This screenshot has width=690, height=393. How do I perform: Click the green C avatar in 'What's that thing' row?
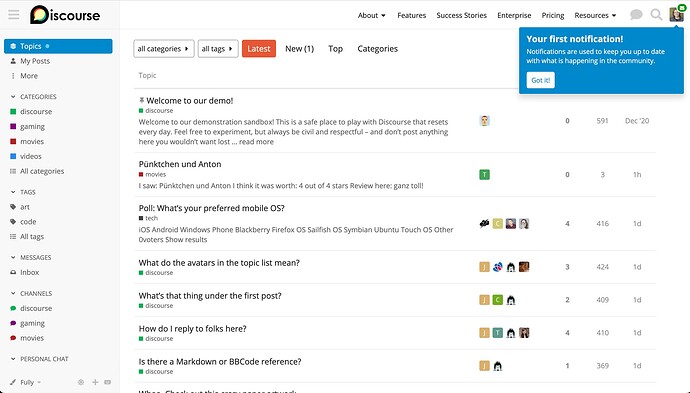[498, 300]
